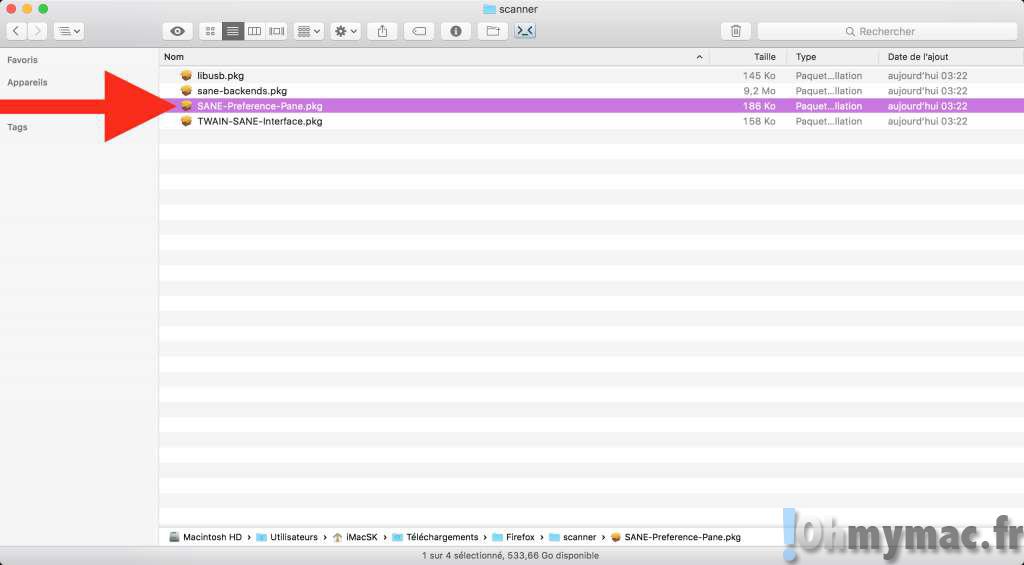This screenshot has height=565, width=1024.
Task: Click the Appareils sidebar heading
Action: pos(27,82)
